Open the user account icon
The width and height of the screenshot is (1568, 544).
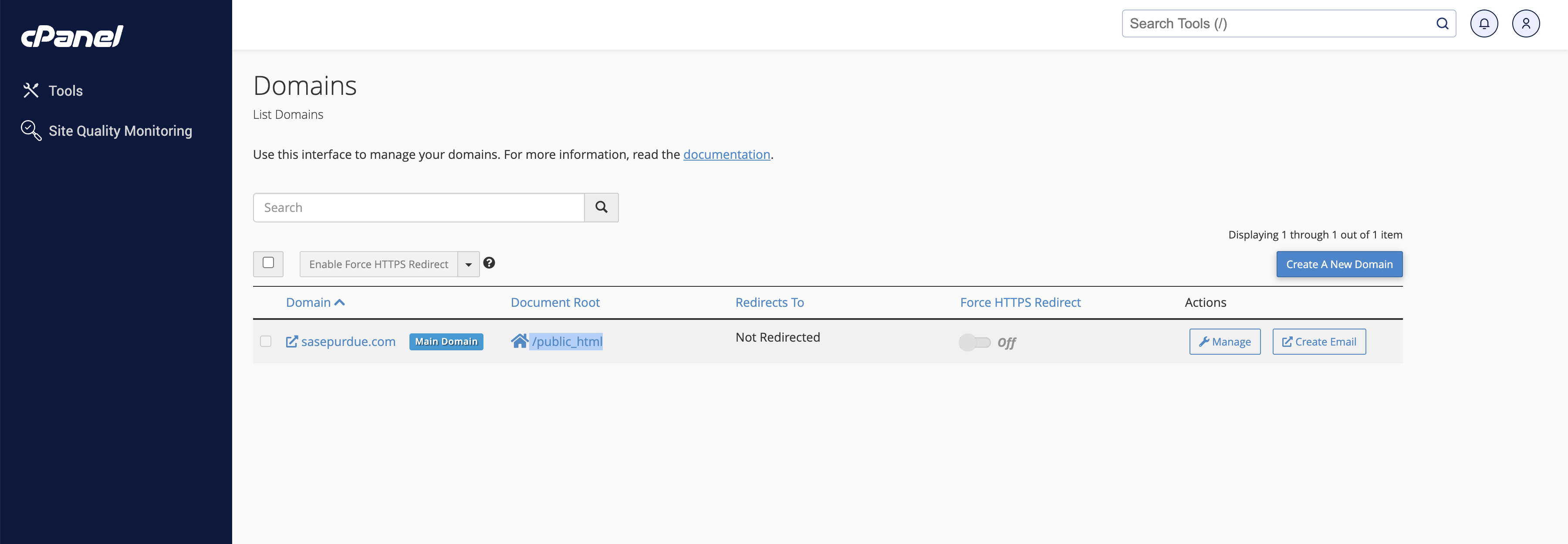pos(1526,23)
